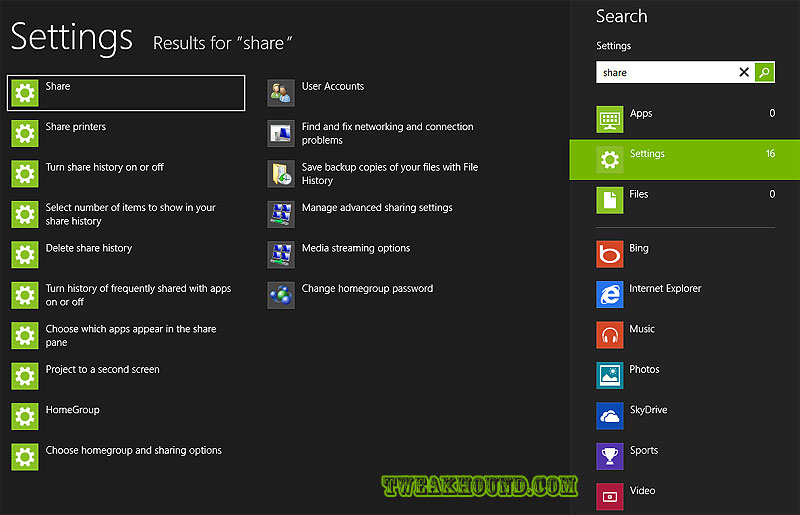Select the Sports trophy icon
The image size is (800, 515).
(x=610, y=456)
